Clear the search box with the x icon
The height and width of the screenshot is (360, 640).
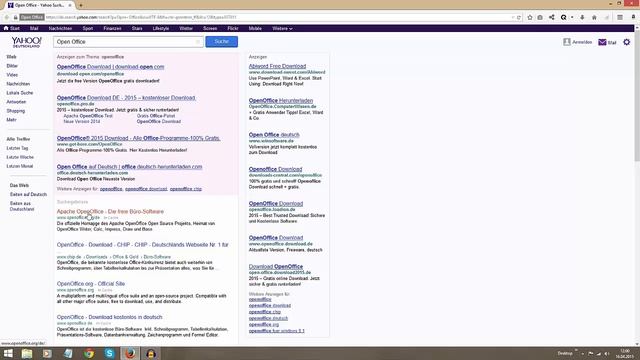click(198, 42)
